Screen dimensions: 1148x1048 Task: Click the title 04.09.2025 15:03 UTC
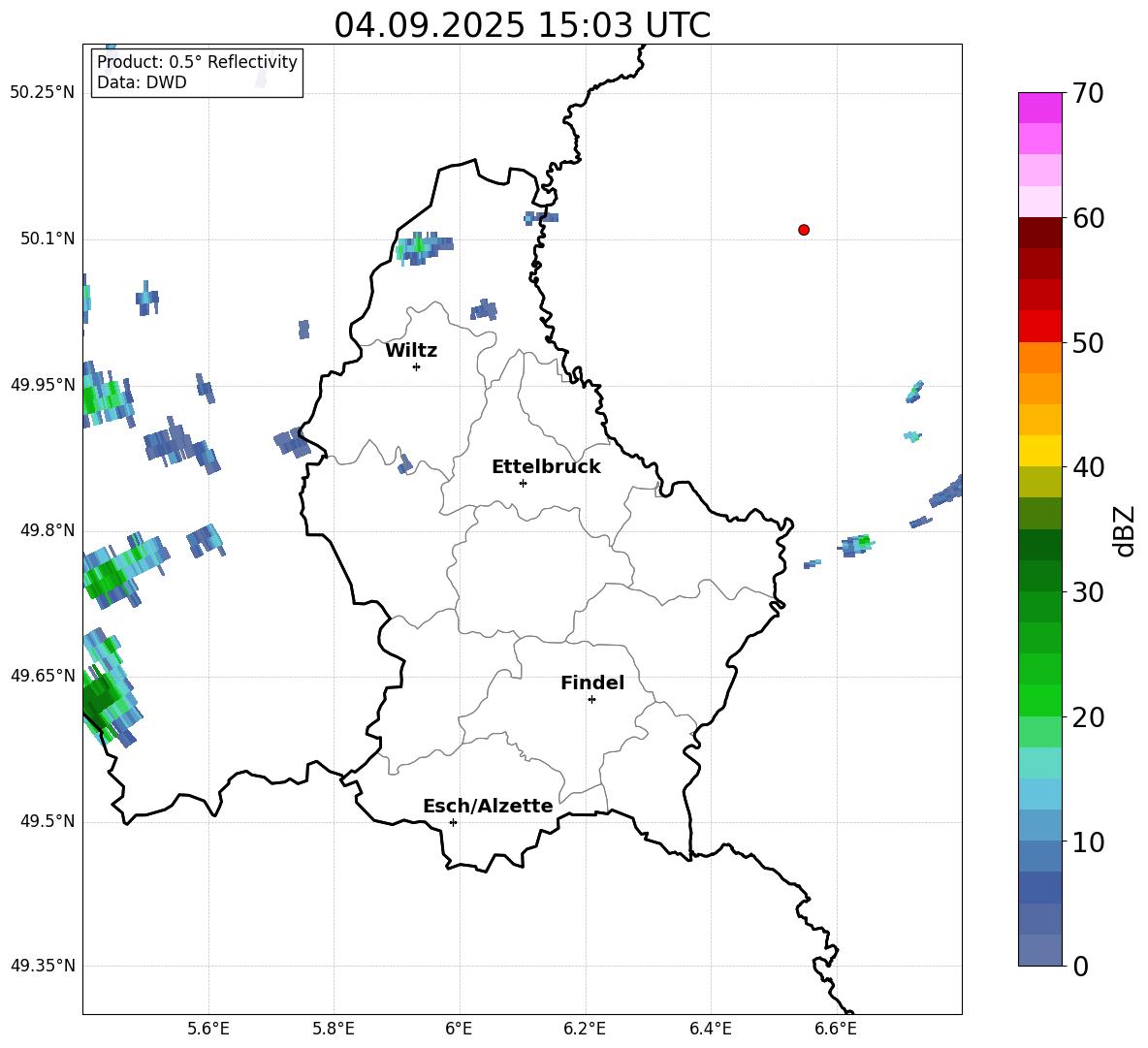[522, 25]
